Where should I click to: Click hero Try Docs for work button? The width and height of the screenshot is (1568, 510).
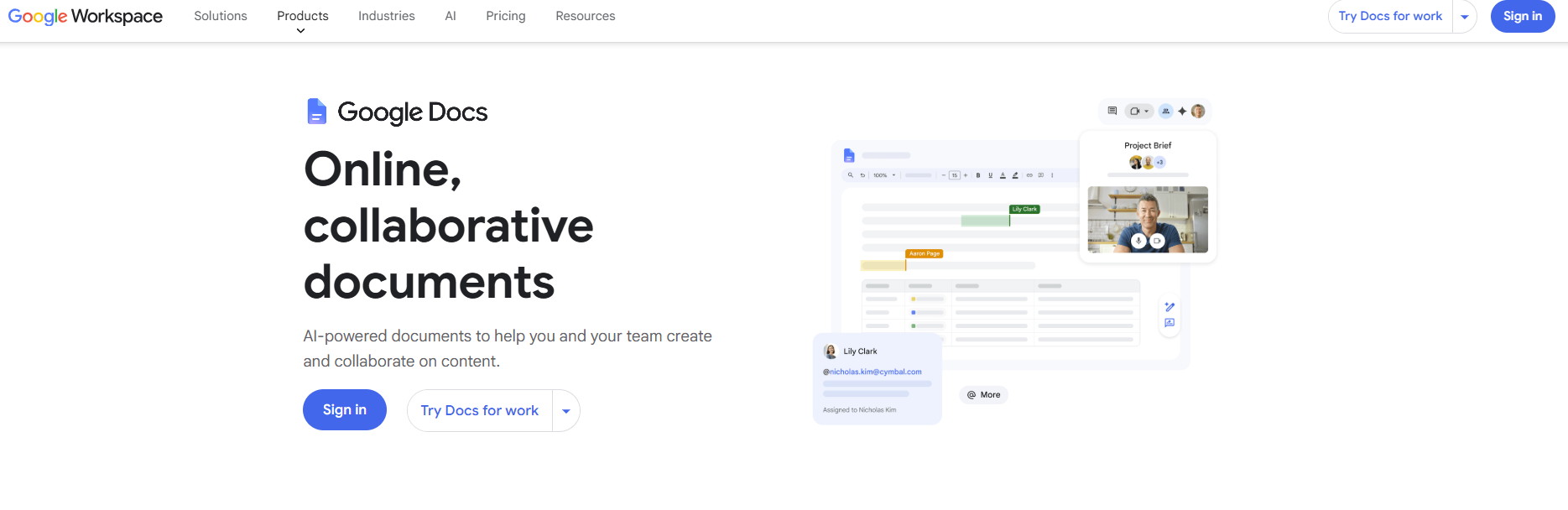(x=480, y=410)
